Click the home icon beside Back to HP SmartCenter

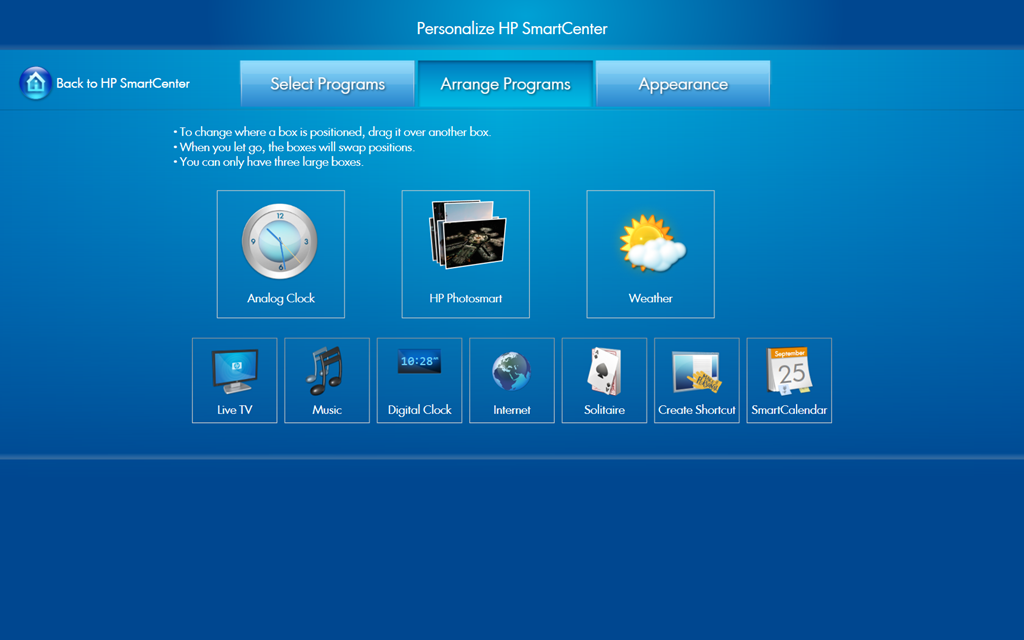point(35,83)
